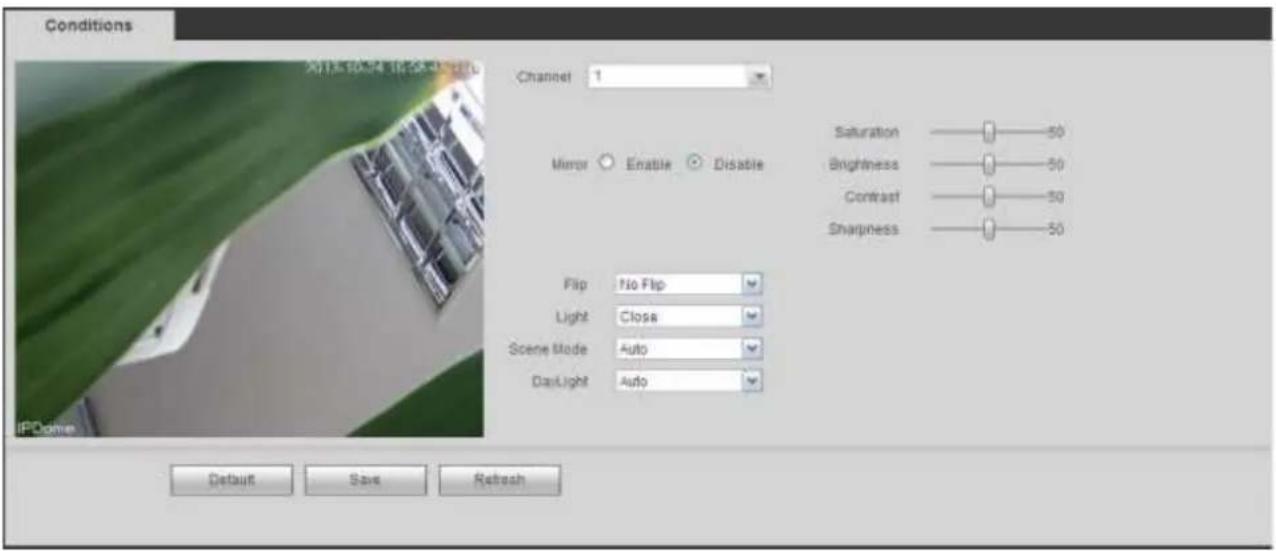Click the Channel label
1276x551 pixels.
544,76
